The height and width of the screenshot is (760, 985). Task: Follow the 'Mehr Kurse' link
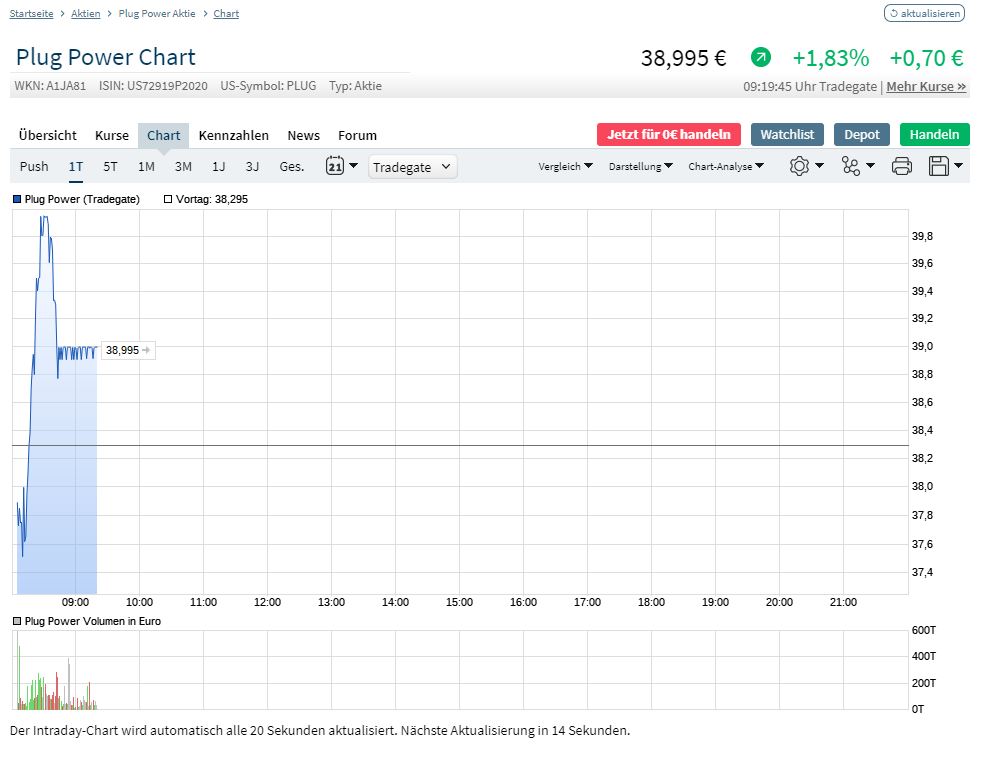coord(926,87)
